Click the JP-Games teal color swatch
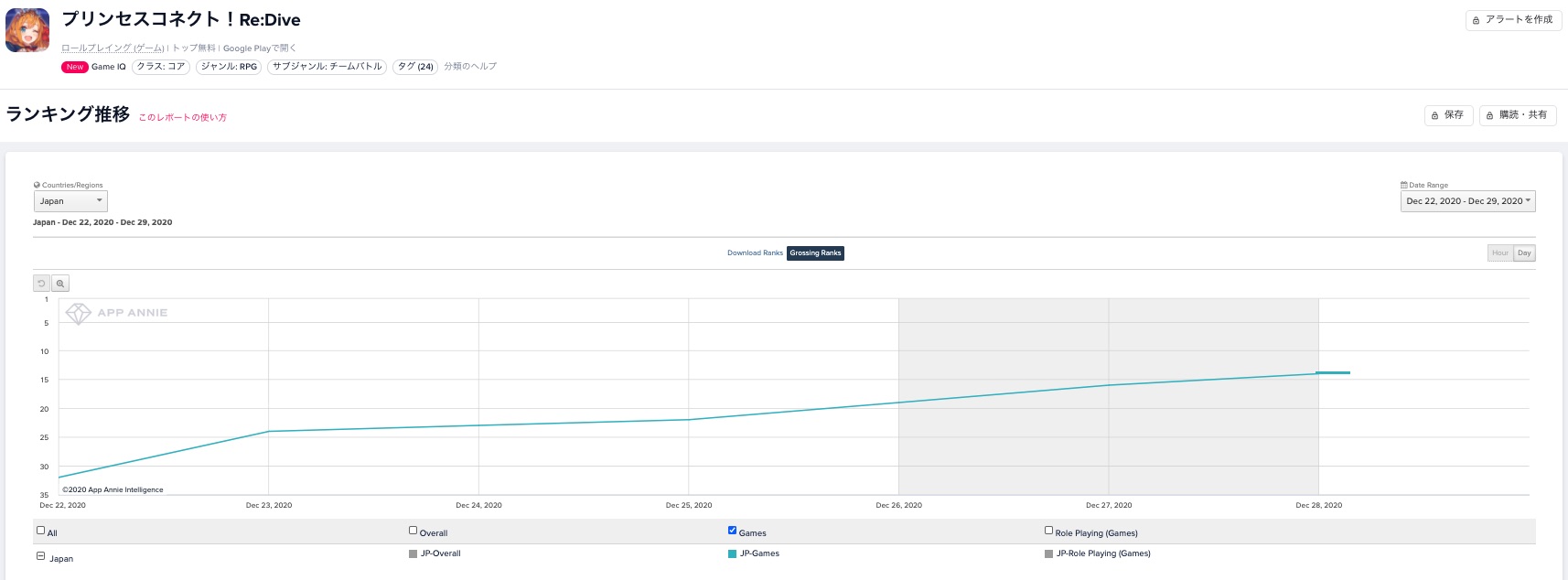This screenshot has width=1568, height=580. (732, 553)
